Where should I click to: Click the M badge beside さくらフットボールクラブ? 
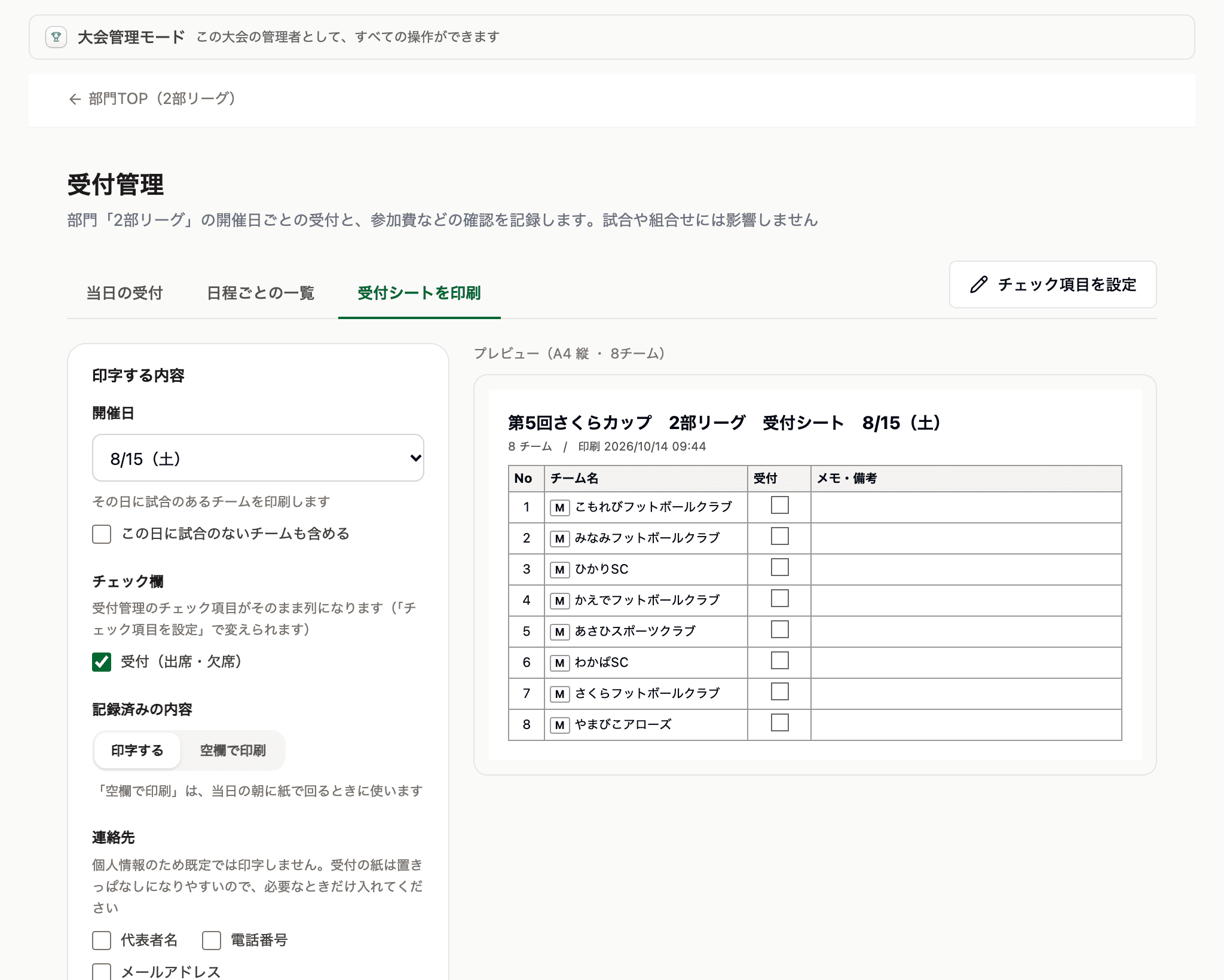[559, 694]
